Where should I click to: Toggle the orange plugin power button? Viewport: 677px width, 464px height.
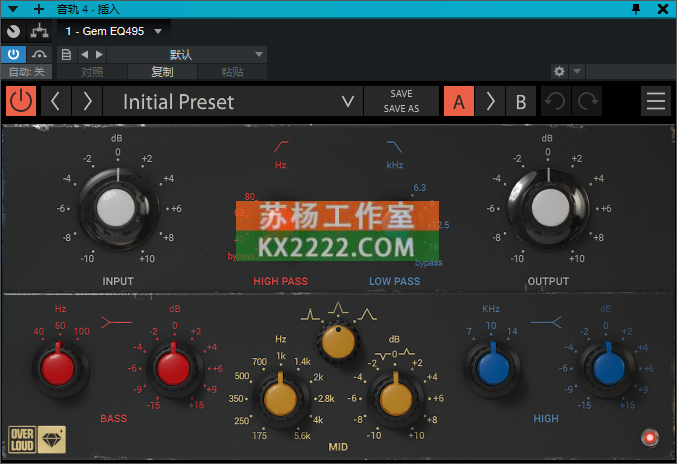21,101
